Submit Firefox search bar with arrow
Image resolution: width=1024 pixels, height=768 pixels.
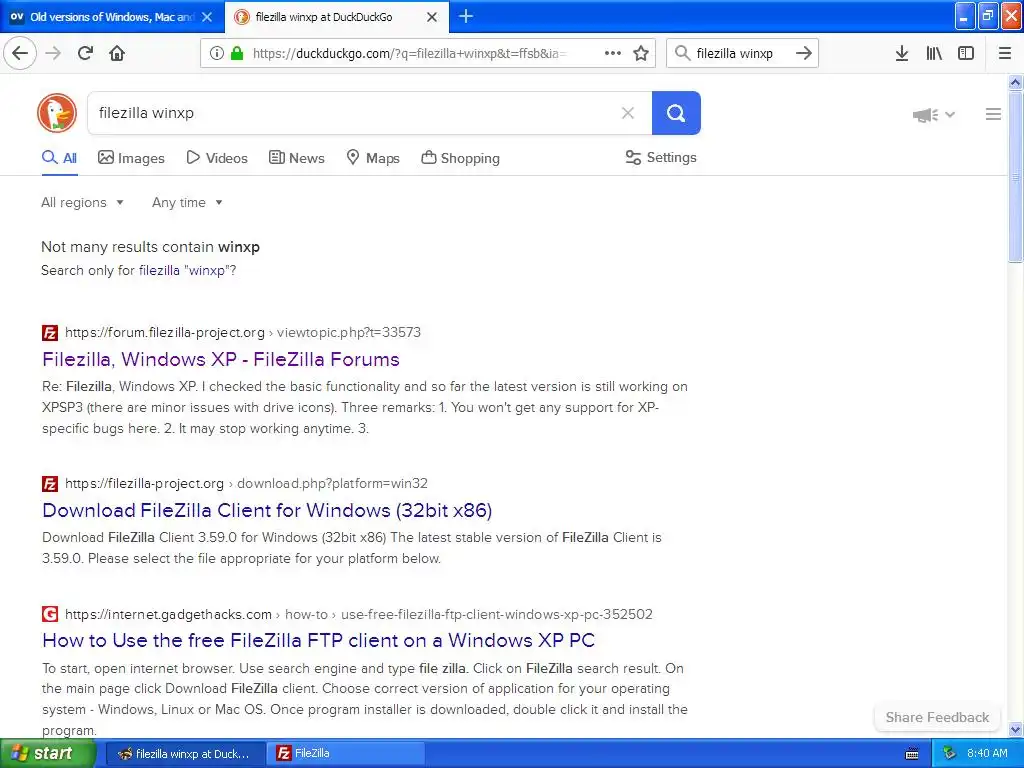click(804, 54)
